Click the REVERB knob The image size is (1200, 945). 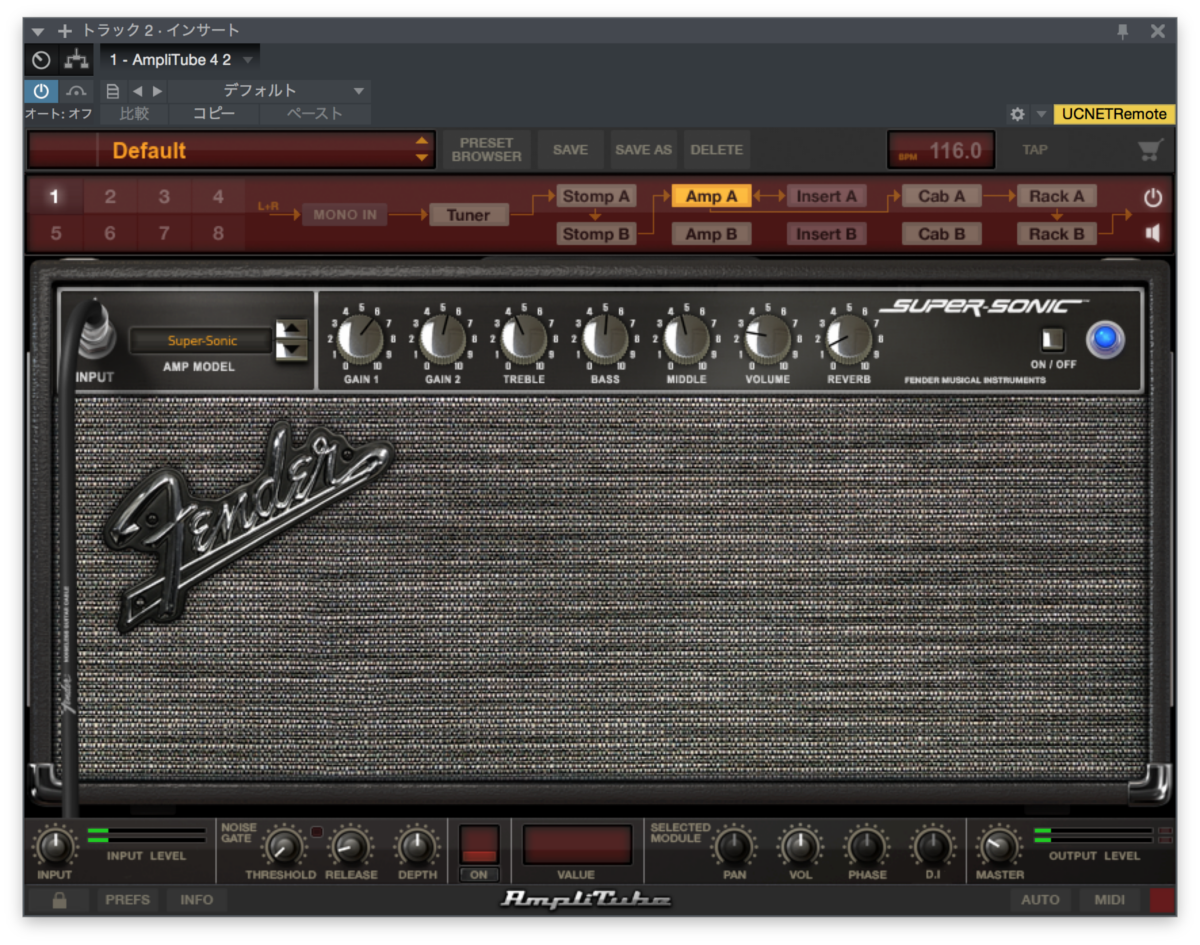pyautogui.click(x=848, y=338)
